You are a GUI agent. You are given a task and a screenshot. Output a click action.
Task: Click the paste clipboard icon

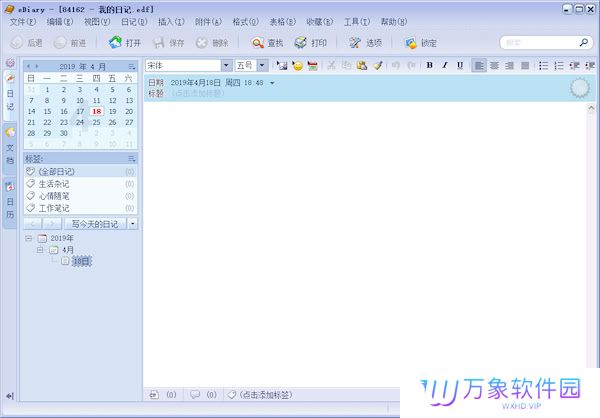point(362,65)
